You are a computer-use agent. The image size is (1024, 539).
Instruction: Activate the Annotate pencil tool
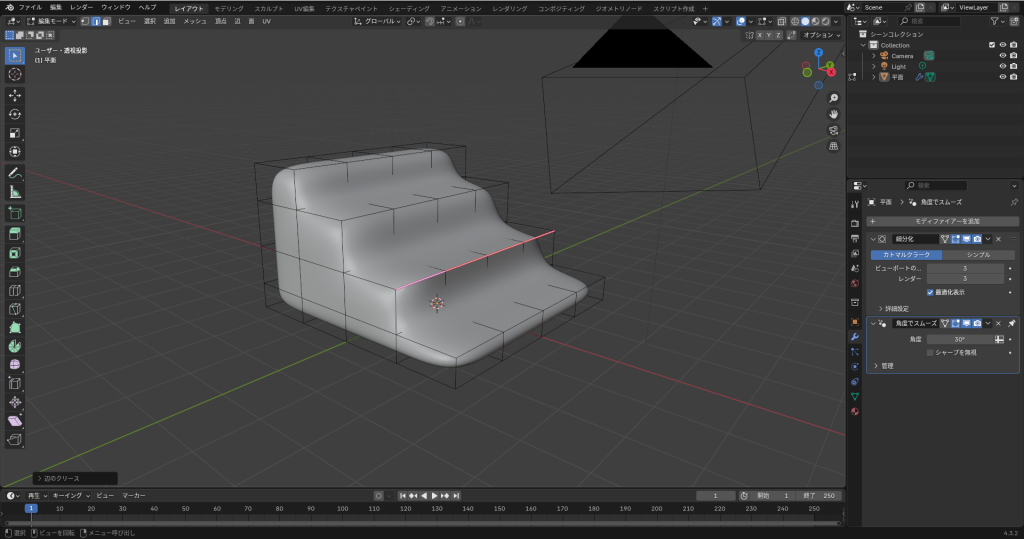pyautogui.click(x=15, y=173)
